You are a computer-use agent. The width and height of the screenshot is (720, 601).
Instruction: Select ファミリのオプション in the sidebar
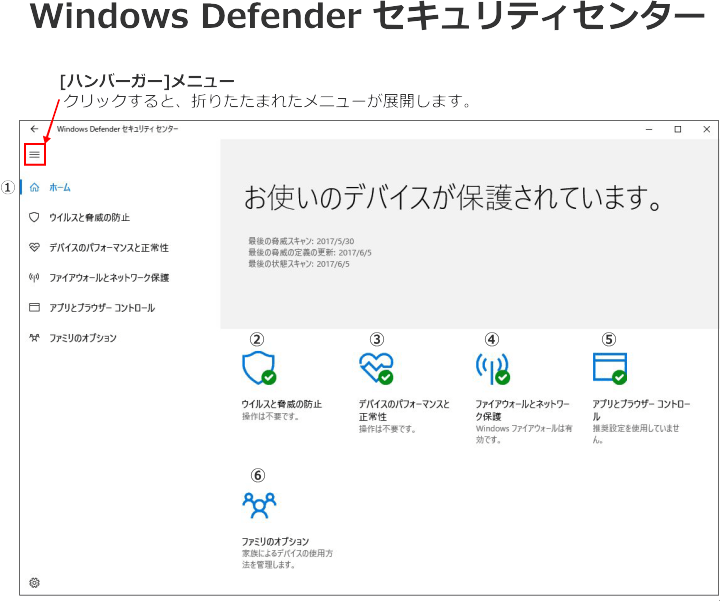tap(83, 338)
